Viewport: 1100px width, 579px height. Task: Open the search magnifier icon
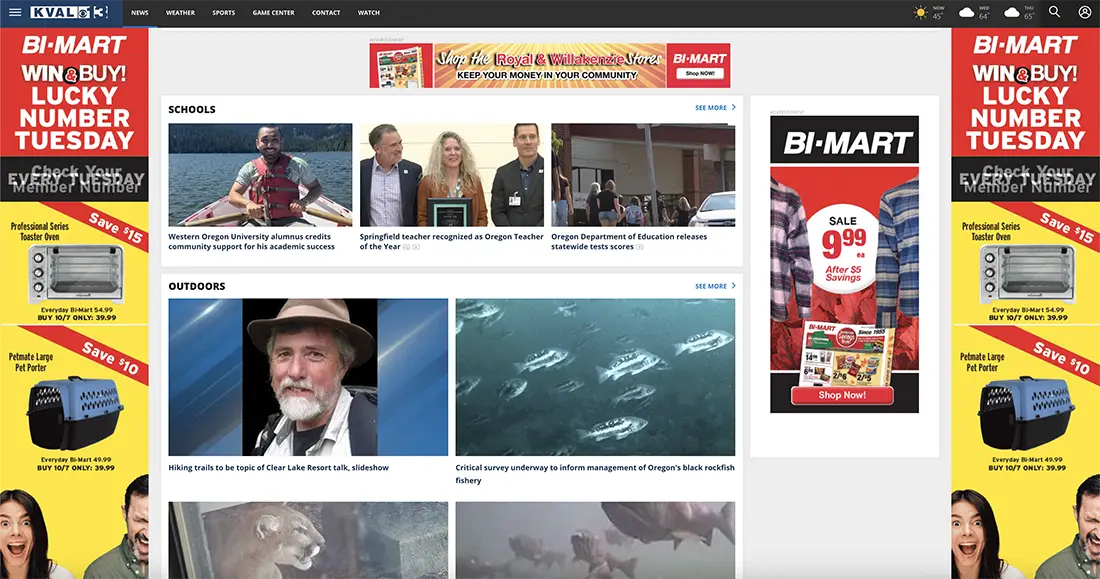(x=1054, y=12)
